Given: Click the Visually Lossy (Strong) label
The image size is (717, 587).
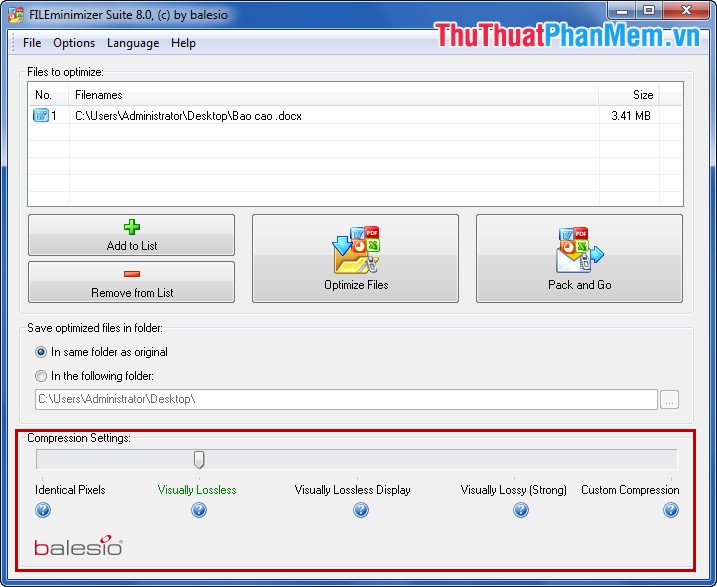Looking at the screenshot, I should pos(514,490).
